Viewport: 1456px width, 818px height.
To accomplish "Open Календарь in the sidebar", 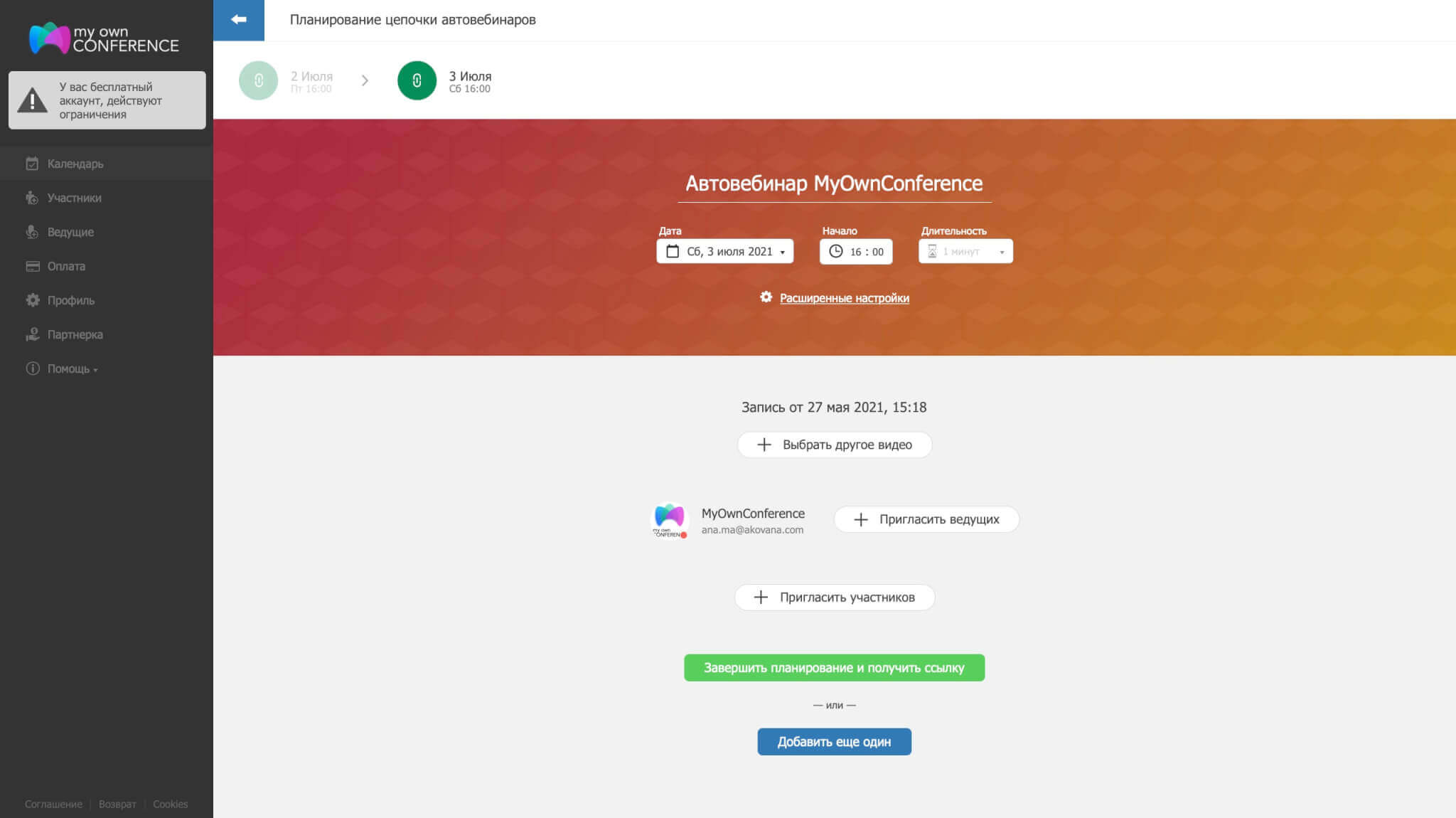I will point(75,164).
